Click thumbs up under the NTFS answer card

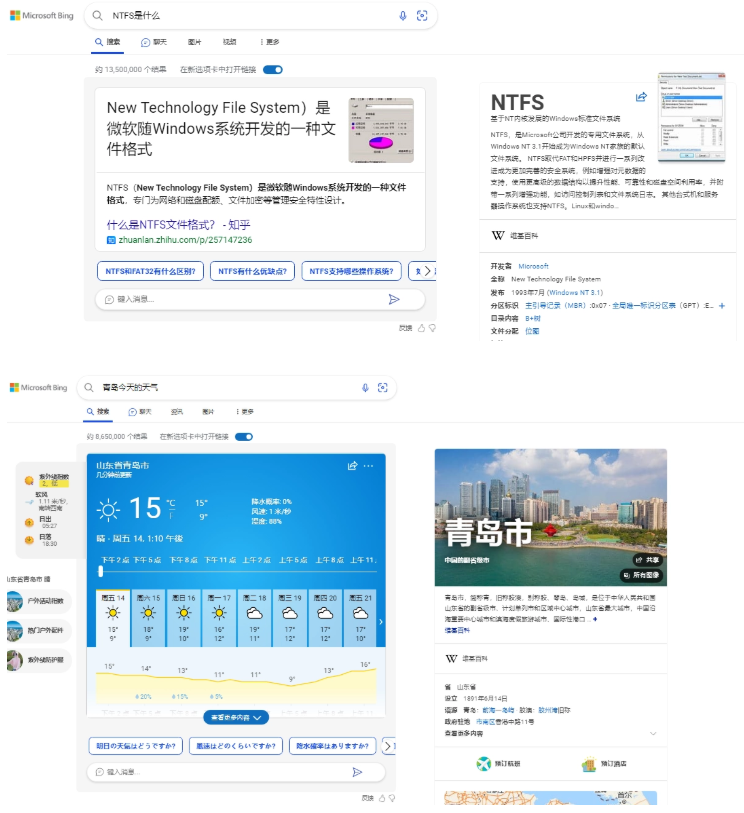(422, 328)
